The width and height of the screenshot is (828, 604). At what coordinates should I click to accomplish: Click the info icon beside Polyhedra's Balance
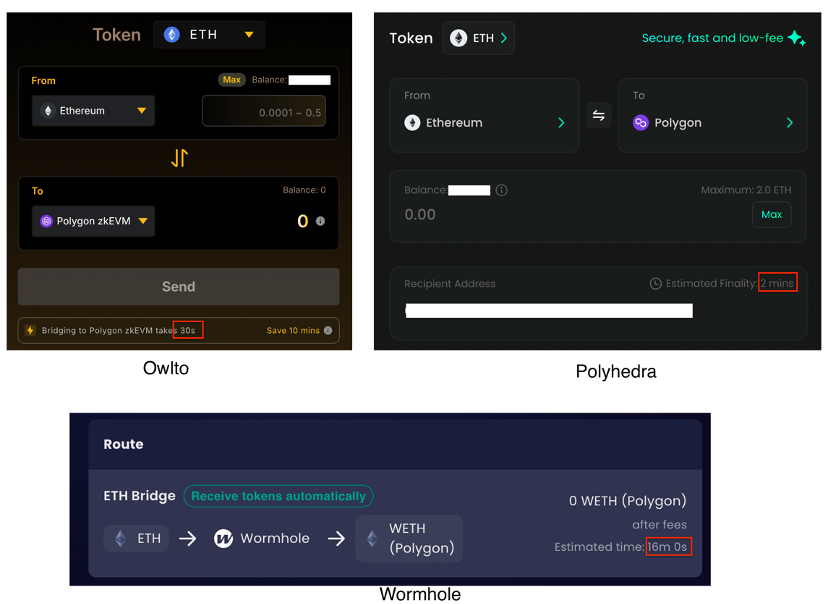coord(502,190)
